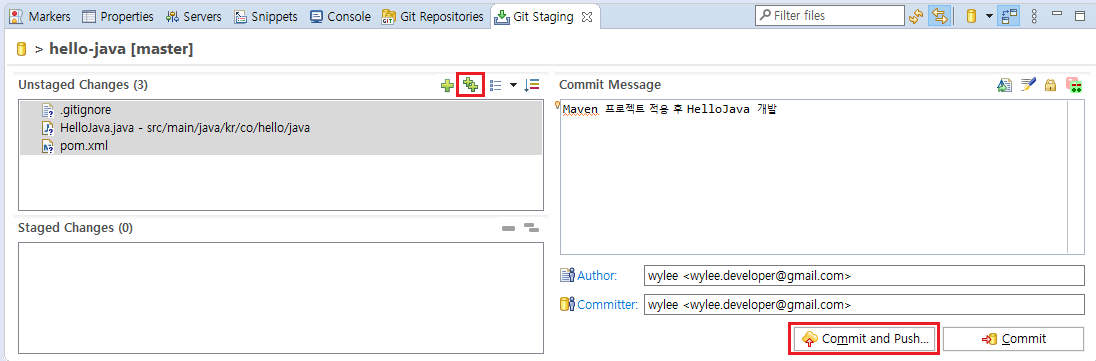Click into the commit message text area
The image size is (1096, 361).
click(813, 178)
